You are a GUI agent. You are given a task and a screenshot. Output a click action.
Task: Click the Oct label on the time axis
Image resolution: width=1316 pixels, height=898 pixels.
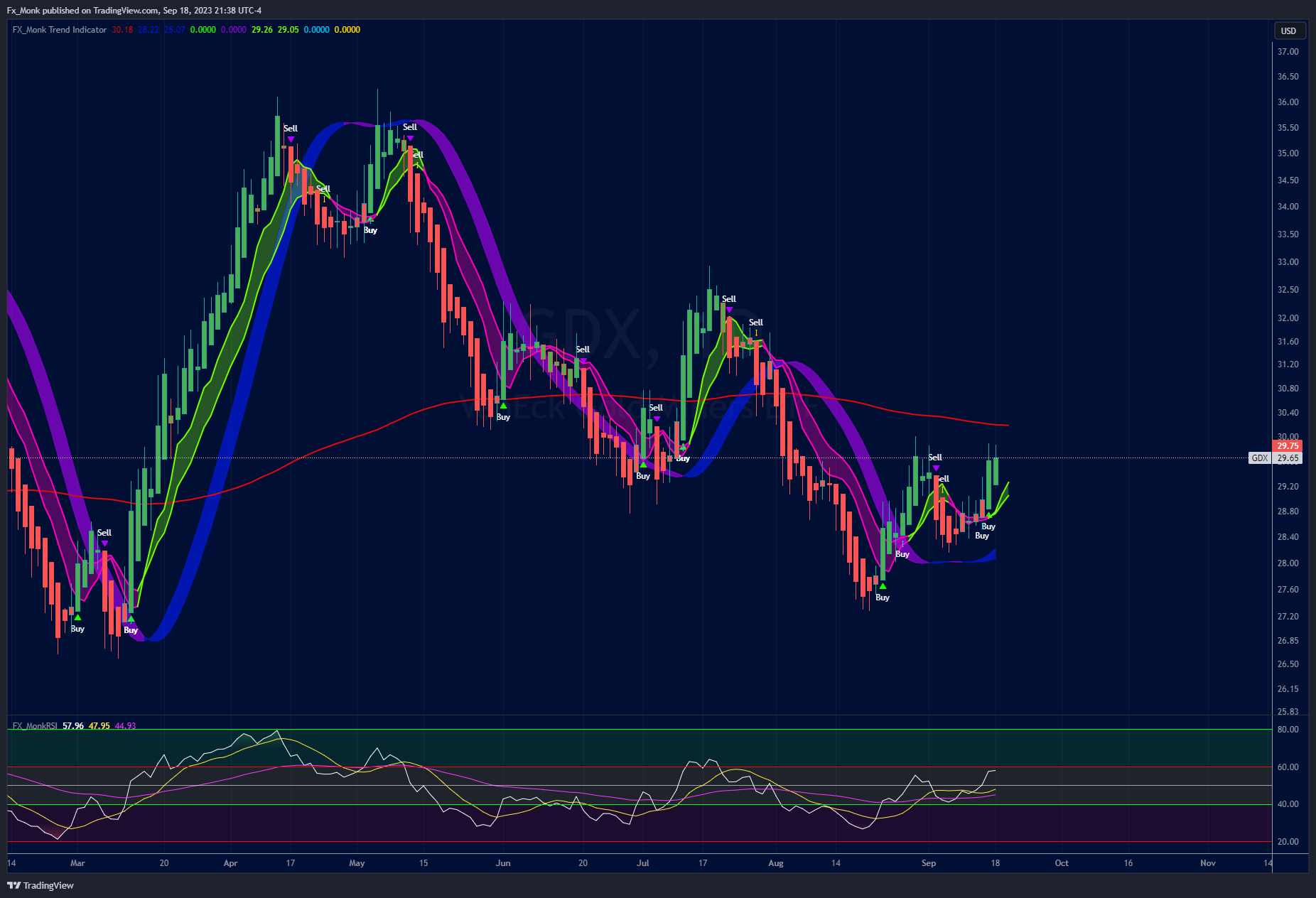coord(1062,863)
